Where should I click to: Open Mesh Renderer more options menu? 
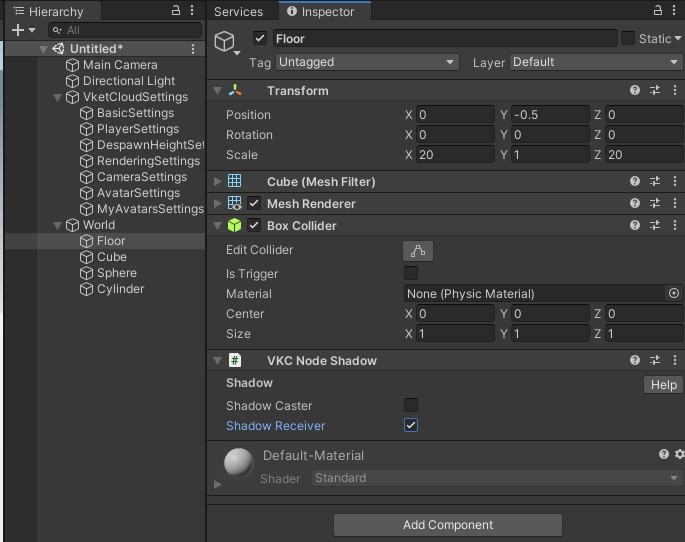click(x=676, y=203)
